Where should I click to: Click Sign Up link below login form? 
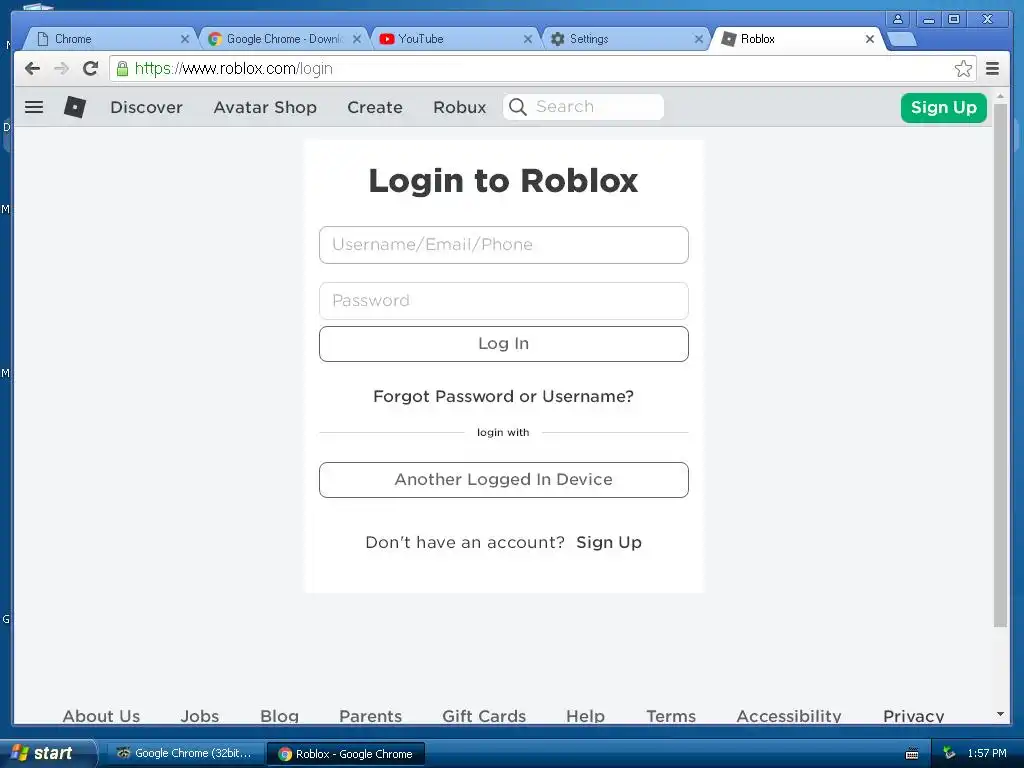click(x=609, y=543)
